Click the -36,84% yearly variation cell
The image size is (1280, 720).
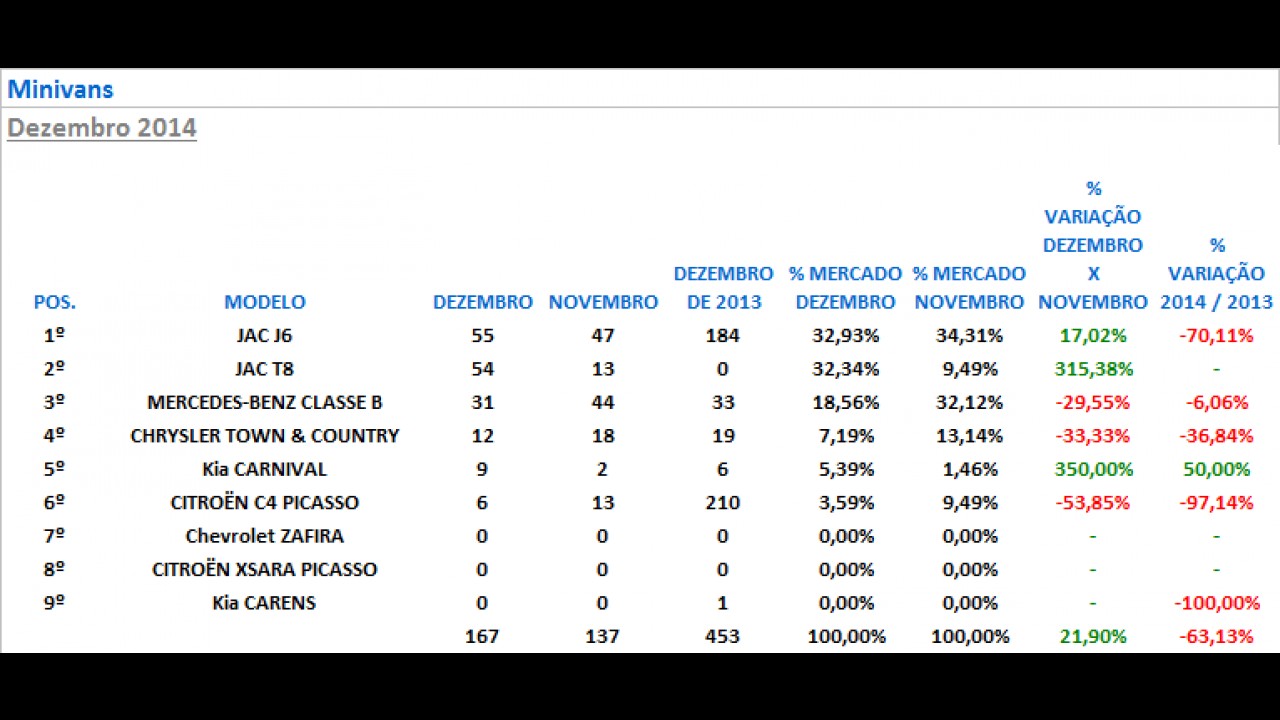1217,436
